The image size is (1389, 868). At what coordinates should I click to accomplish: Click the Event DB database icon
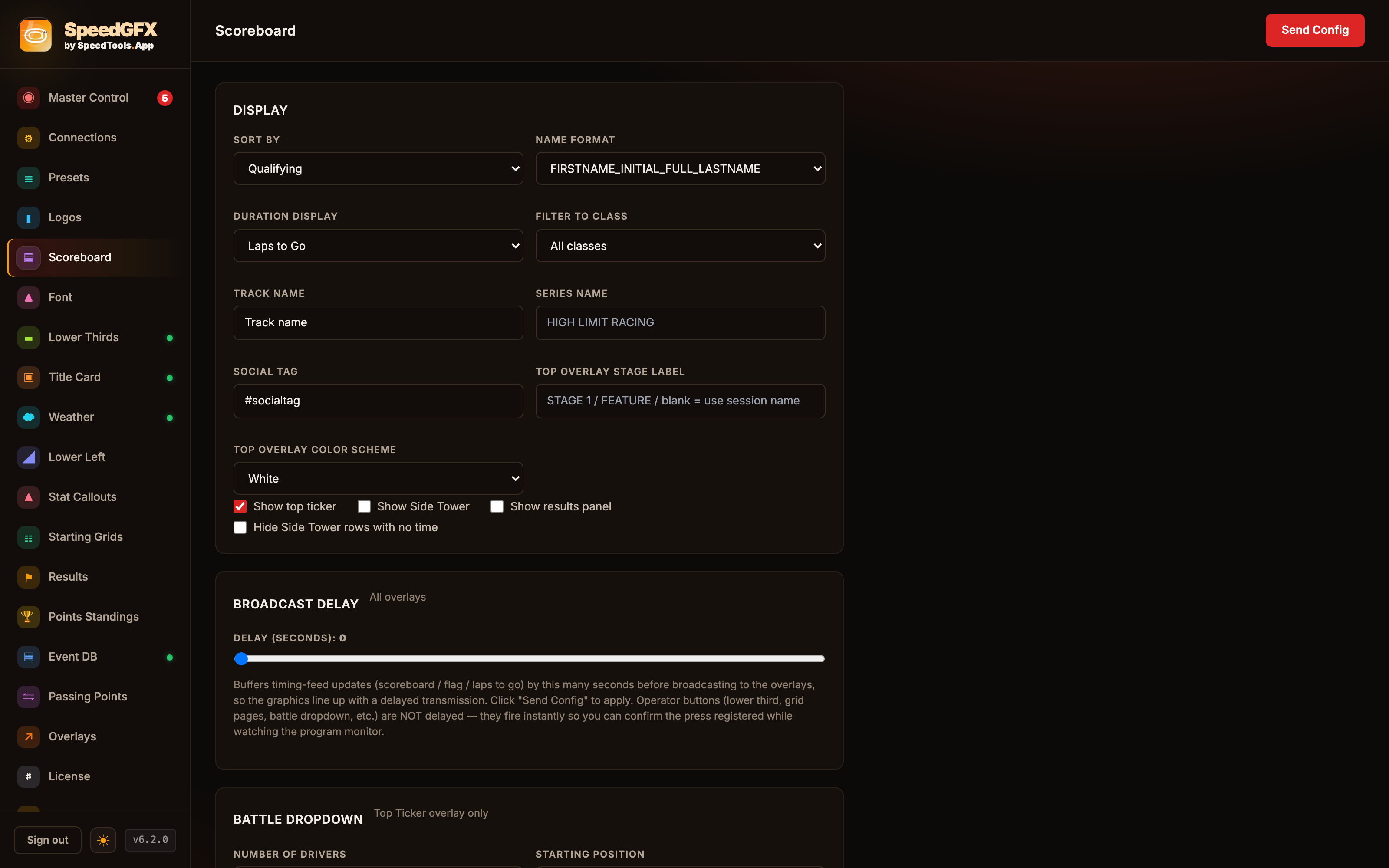point(29,657)
